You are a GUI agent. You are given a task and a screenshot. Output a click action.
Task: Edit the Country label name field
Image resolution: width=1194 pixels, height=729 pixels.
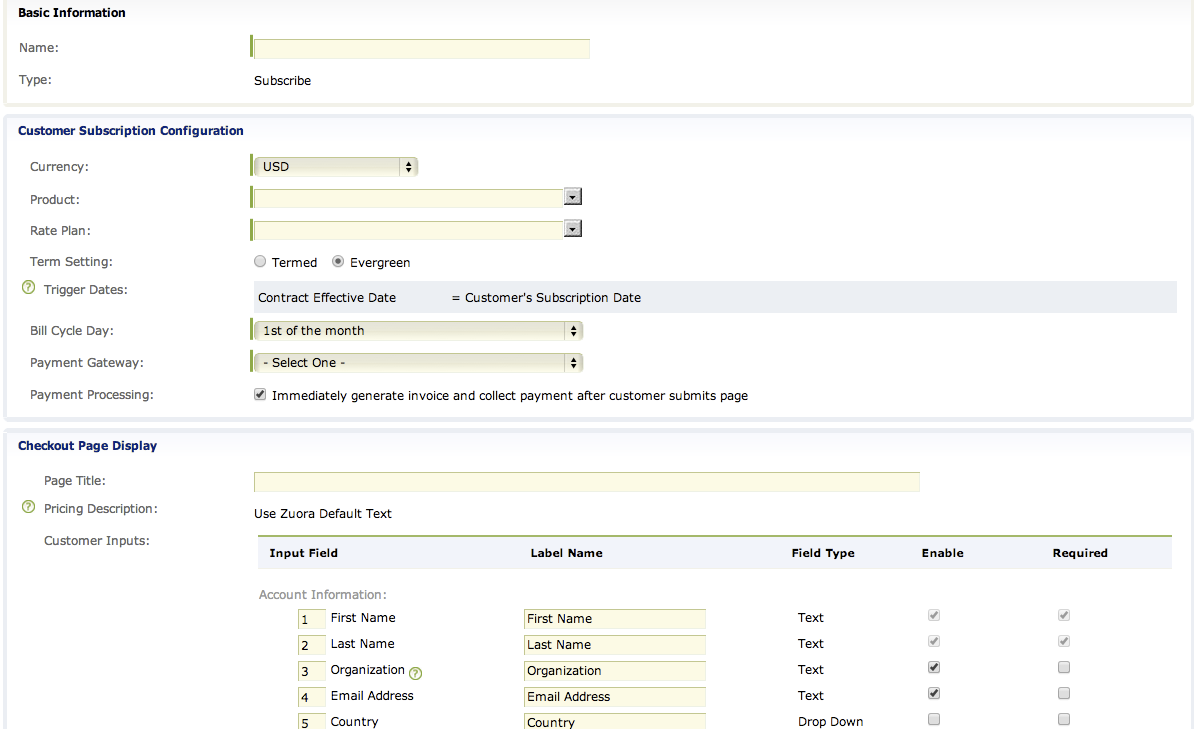point(615,721)
